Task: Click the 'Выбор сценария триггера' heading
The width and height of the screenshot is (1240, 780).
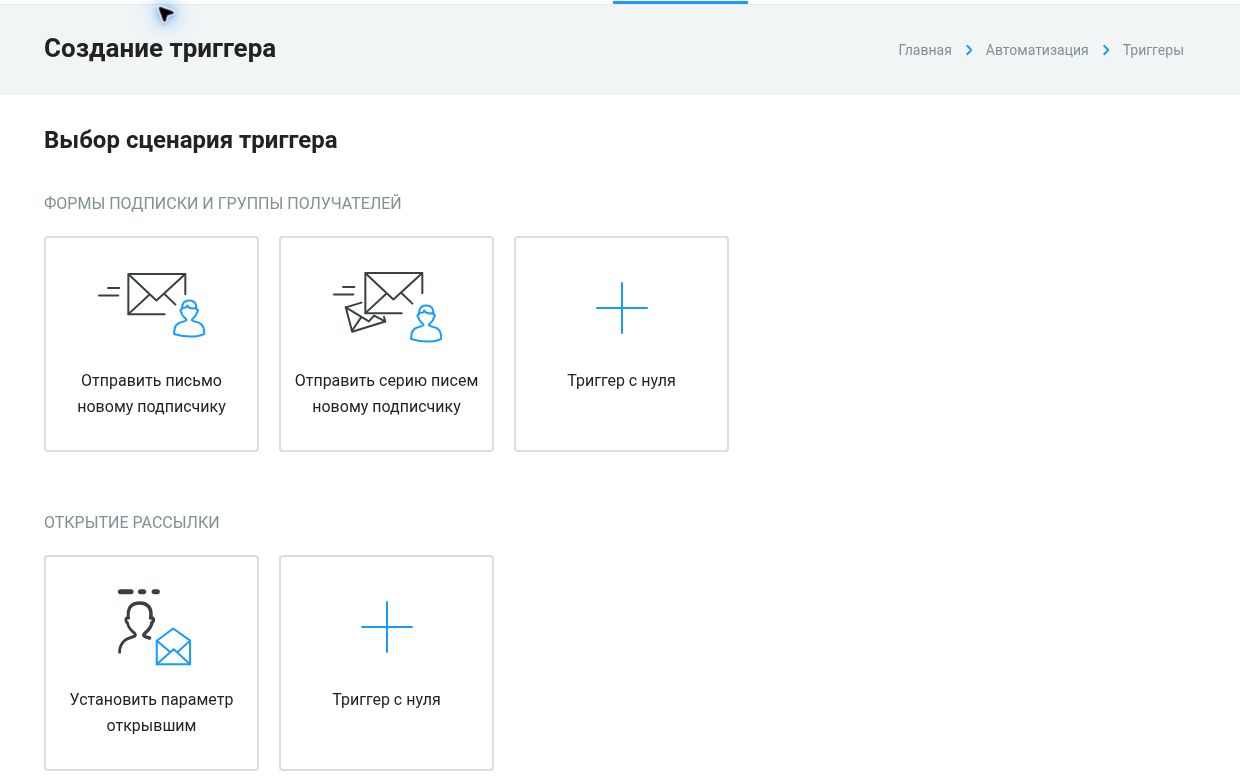Action: click(191, 141)
